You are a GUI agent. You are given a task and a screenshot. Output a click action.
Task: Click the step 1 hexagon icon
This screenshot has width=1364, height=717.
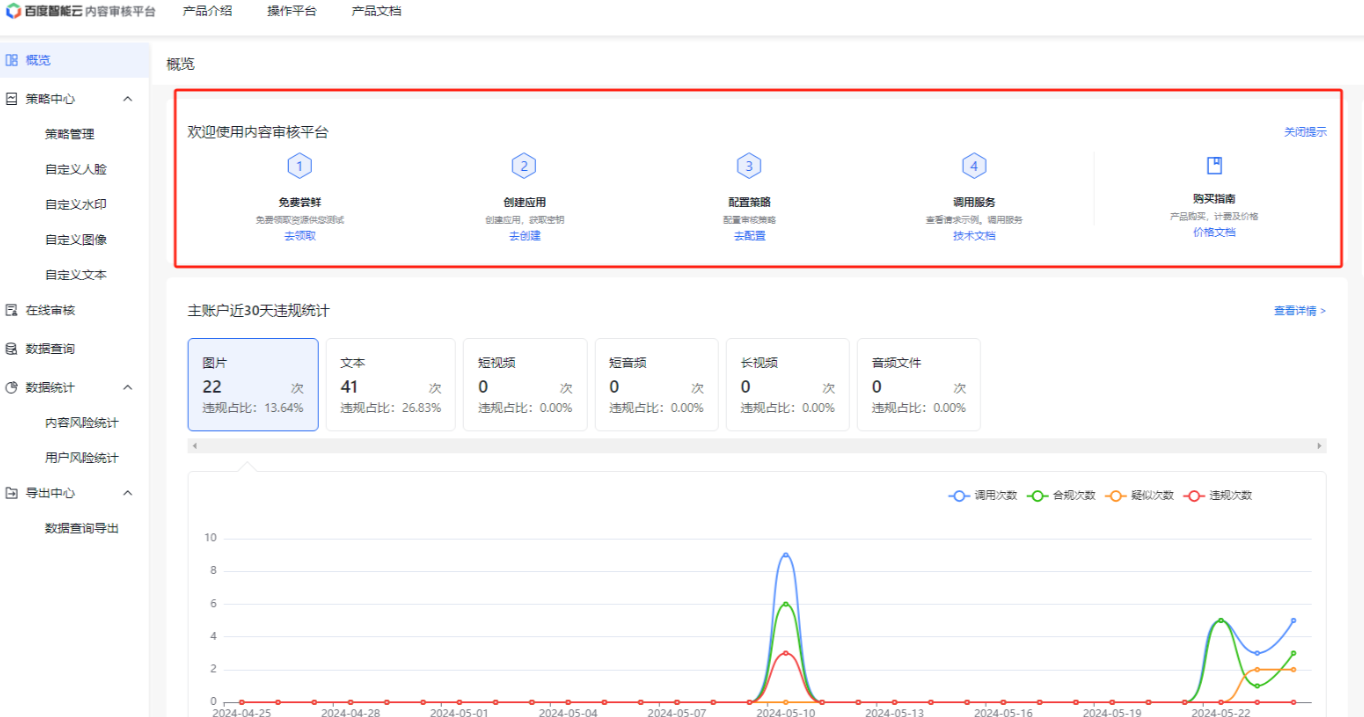299,166
